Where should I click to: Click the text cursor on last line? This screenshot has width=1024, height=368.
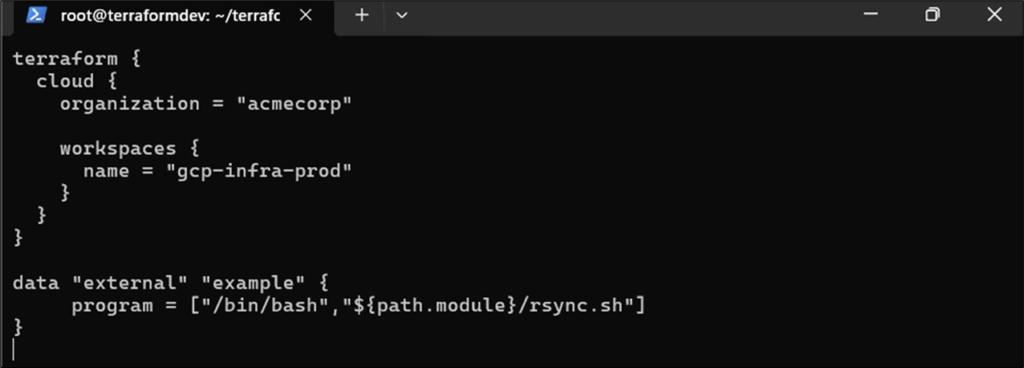tap(13, 350)
